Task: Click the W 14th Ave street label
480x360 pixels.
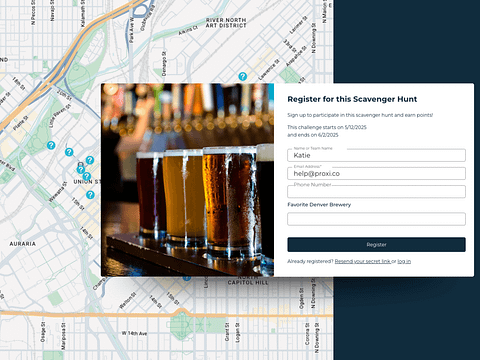Action: tap(134, 333)
